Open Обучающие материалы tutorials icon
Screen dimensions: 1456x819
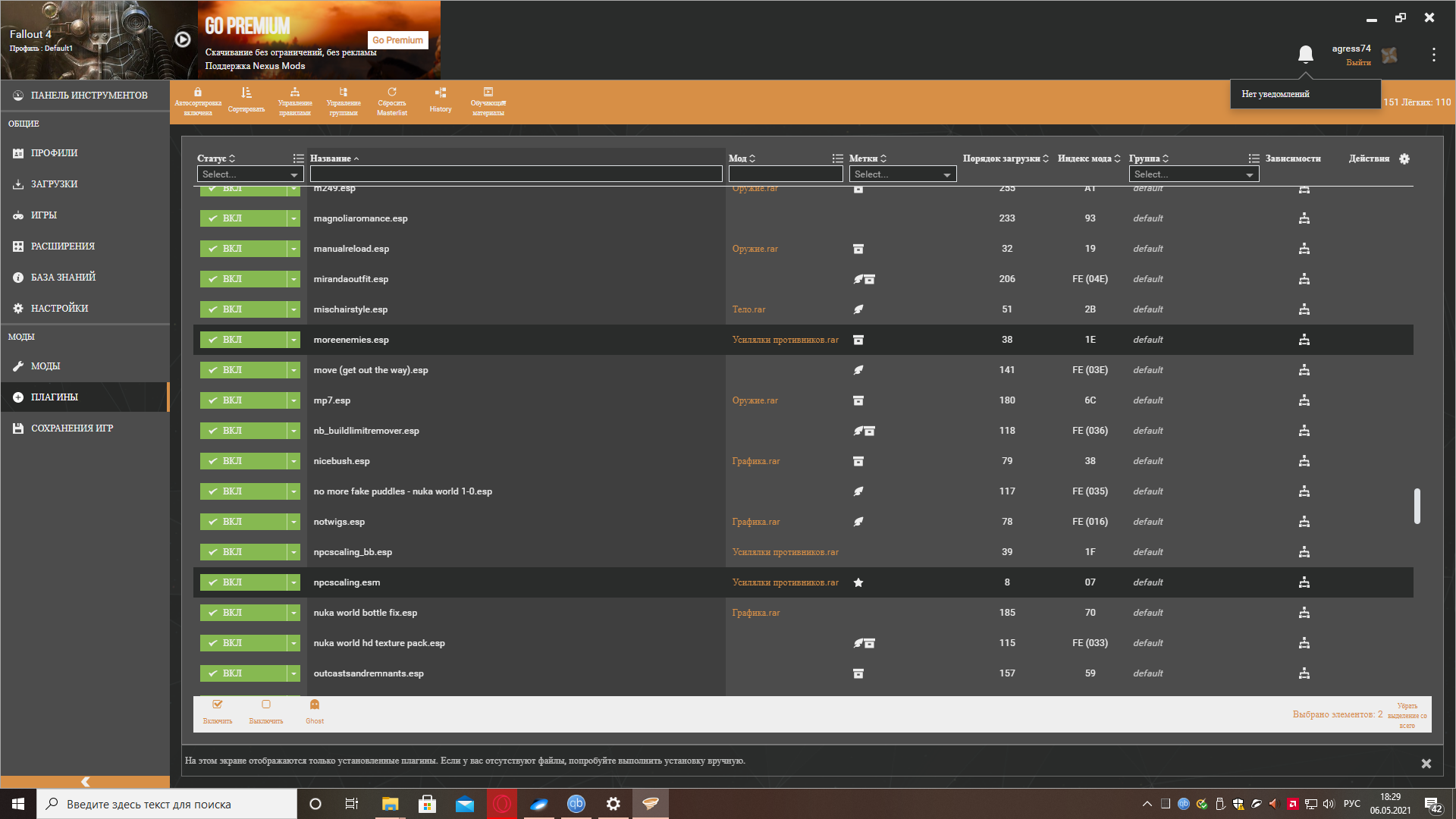[488, 101]
